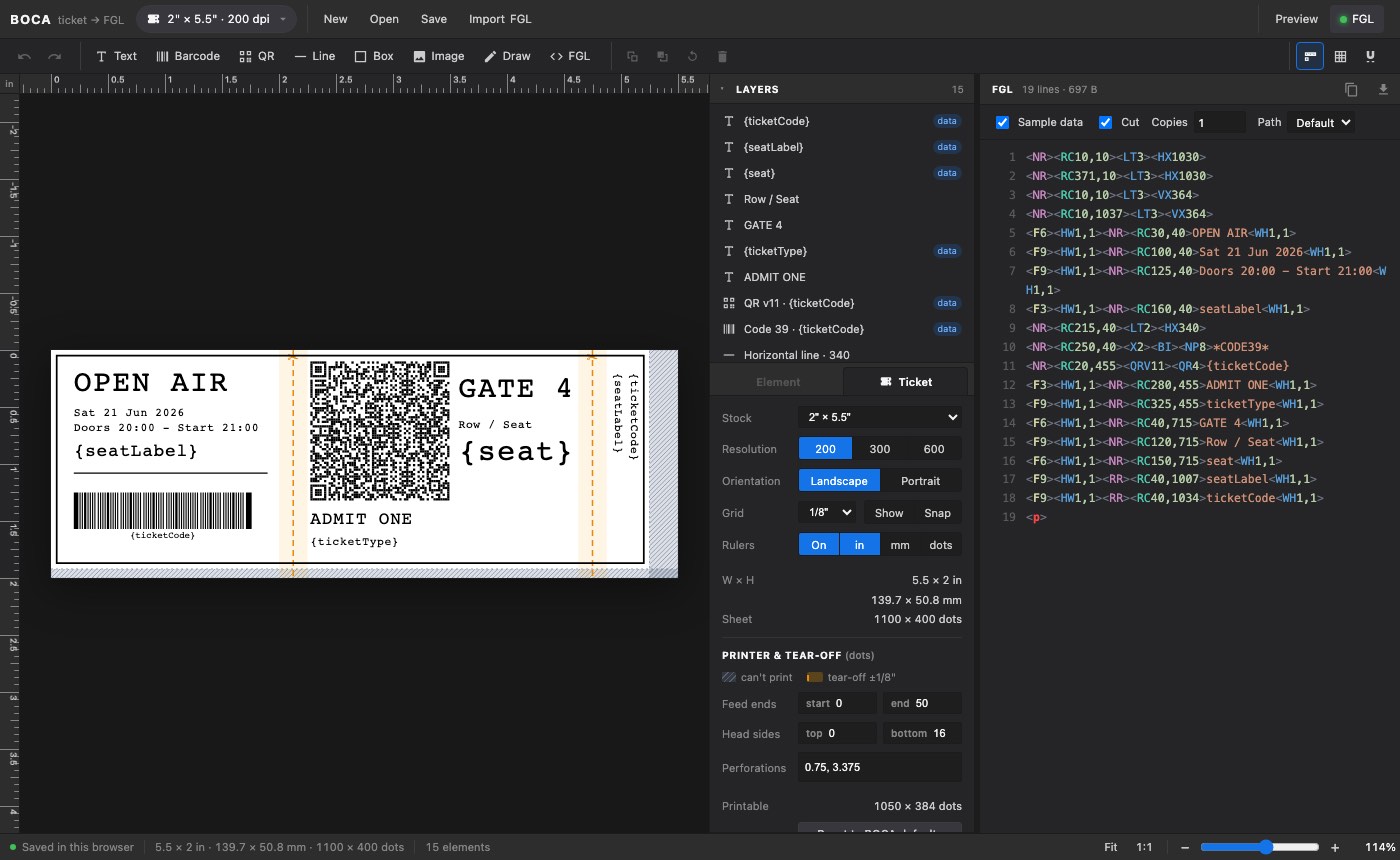Screen dimensions: 1400x860
Task: Toggle the grid view icon in toolbar
Action: tap(1340, 56)
